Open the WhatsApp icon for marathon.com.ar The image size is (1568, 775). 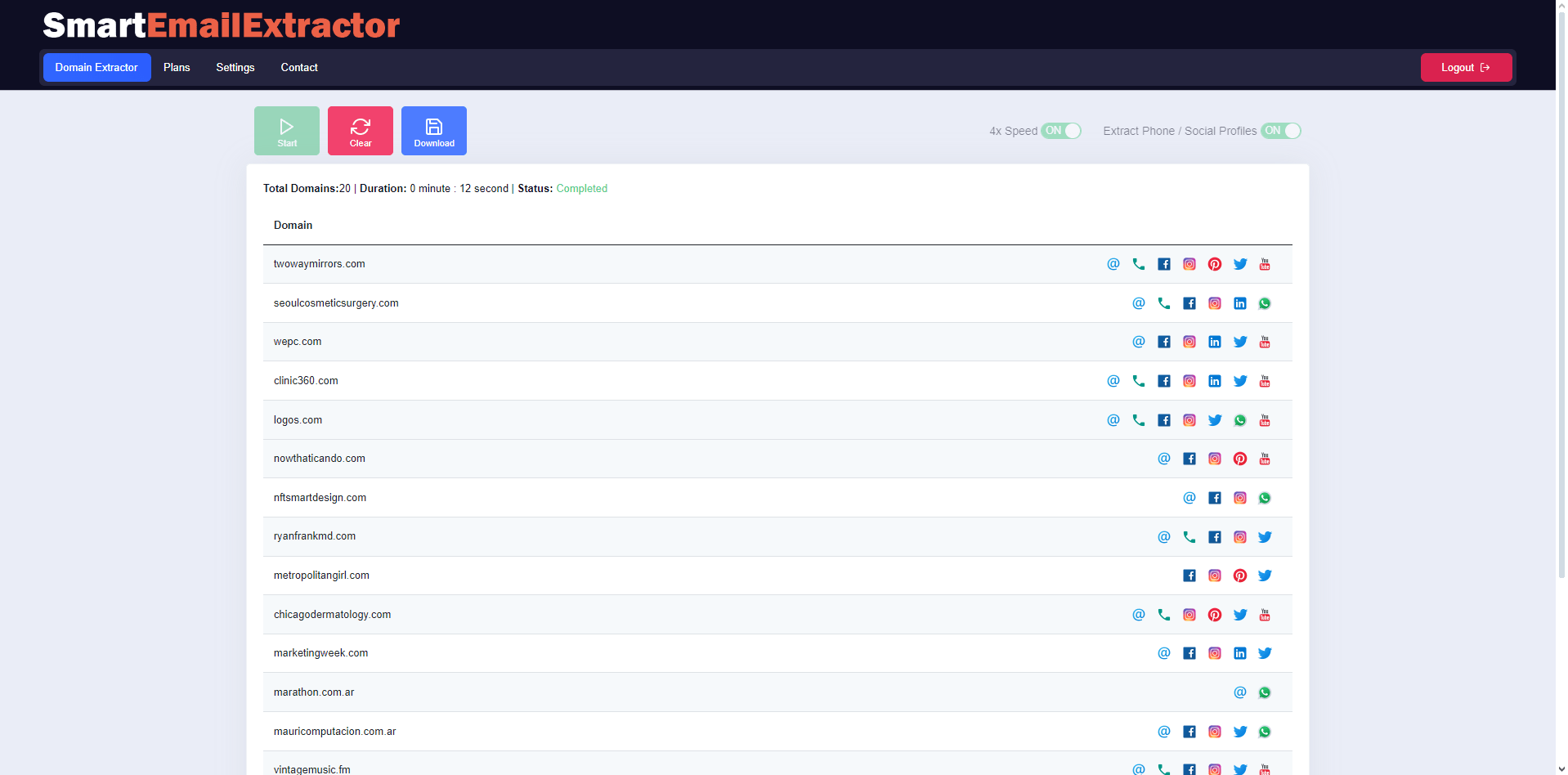point(1265,692)
